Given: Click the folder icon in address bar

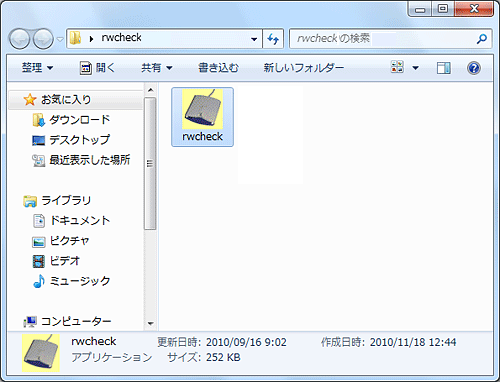Looking at the screenshot, I should click(76, 38).
